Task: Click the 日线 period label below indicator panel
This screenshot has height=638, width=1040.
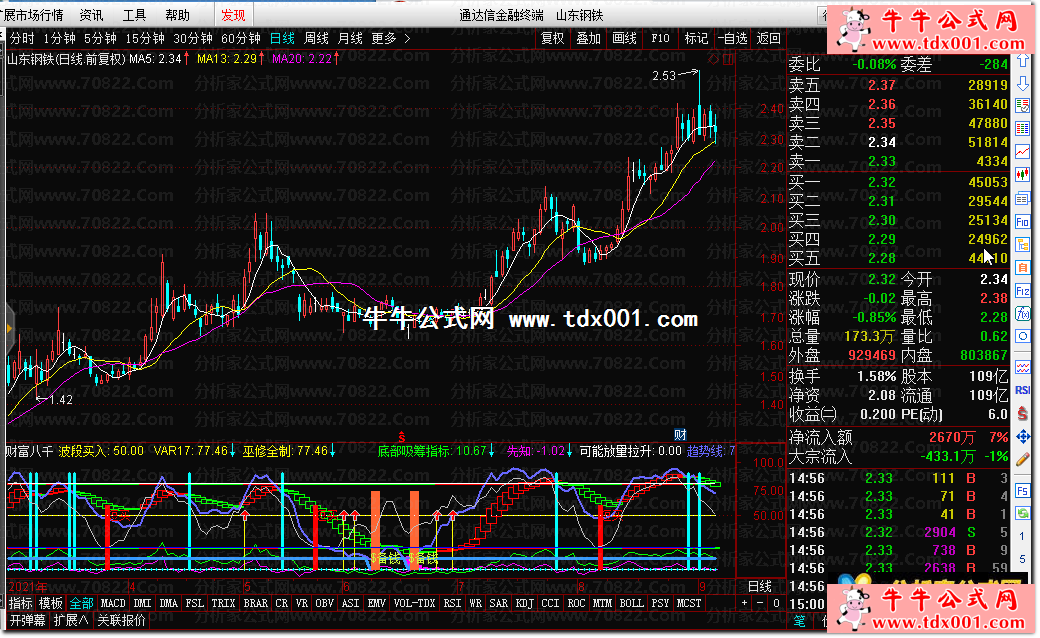Action: [x=760, y=586]
